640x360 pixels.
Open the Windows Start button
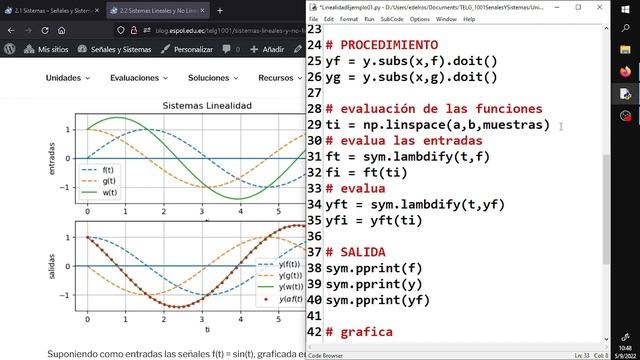click(x=625, y=9)
